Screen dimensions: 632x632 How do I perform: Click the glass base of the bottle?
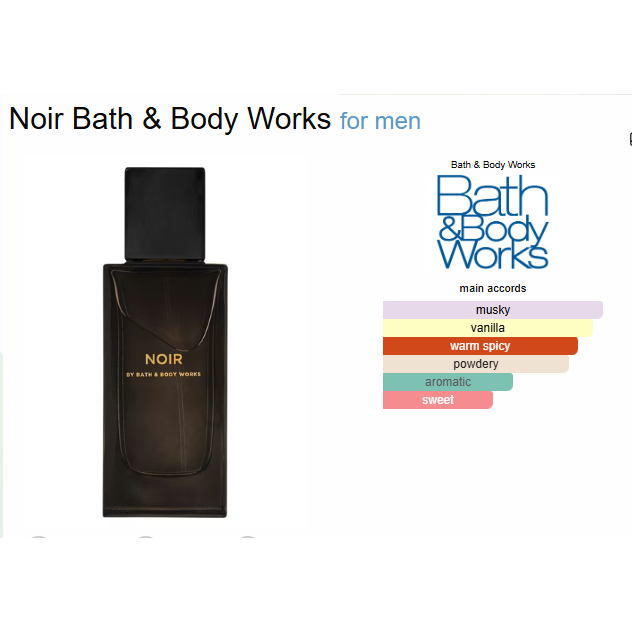point(165,496)
